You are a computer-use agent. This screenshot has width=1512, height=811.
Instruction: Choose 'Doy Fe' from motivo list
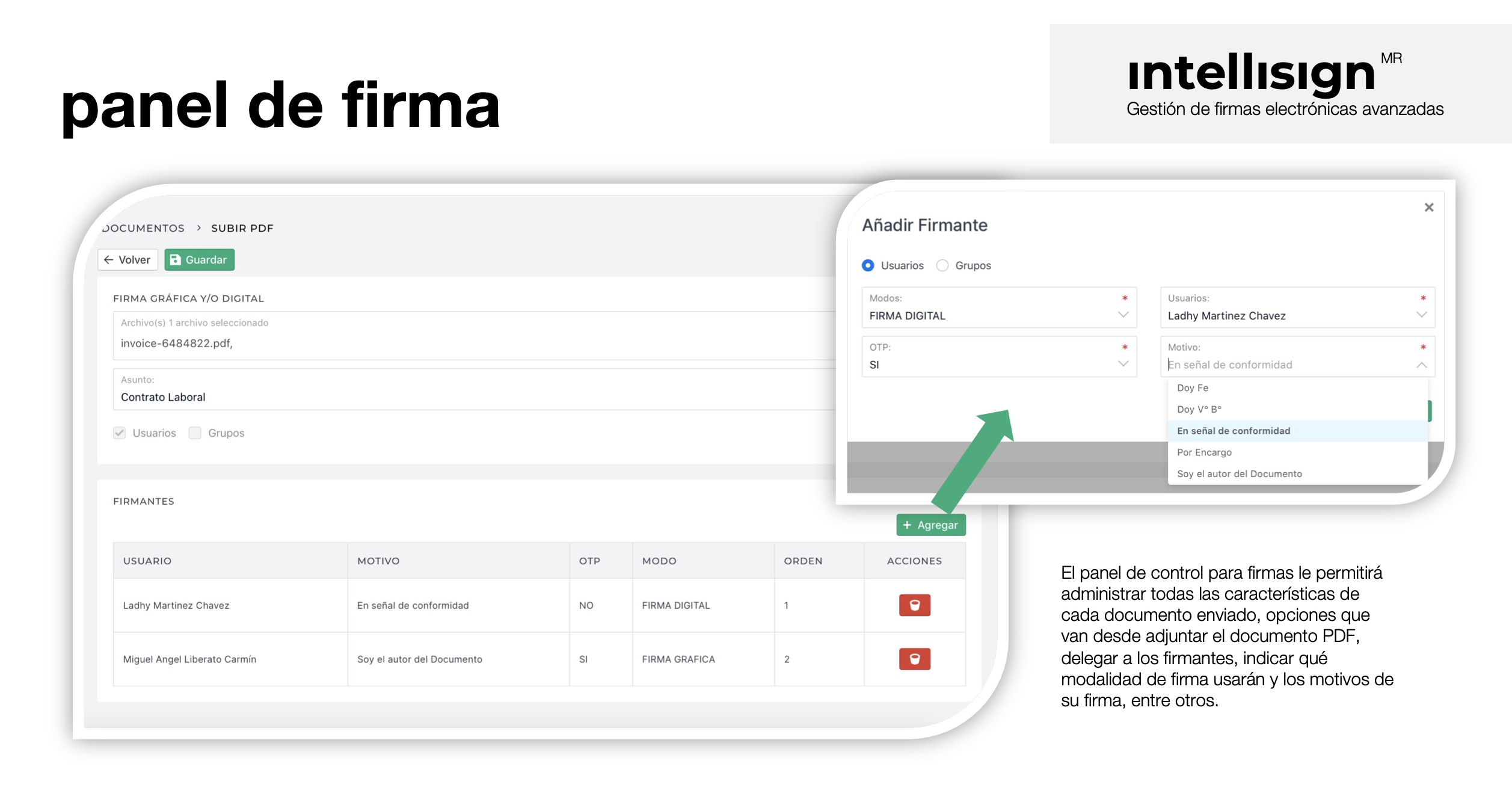click(1192, 387)
